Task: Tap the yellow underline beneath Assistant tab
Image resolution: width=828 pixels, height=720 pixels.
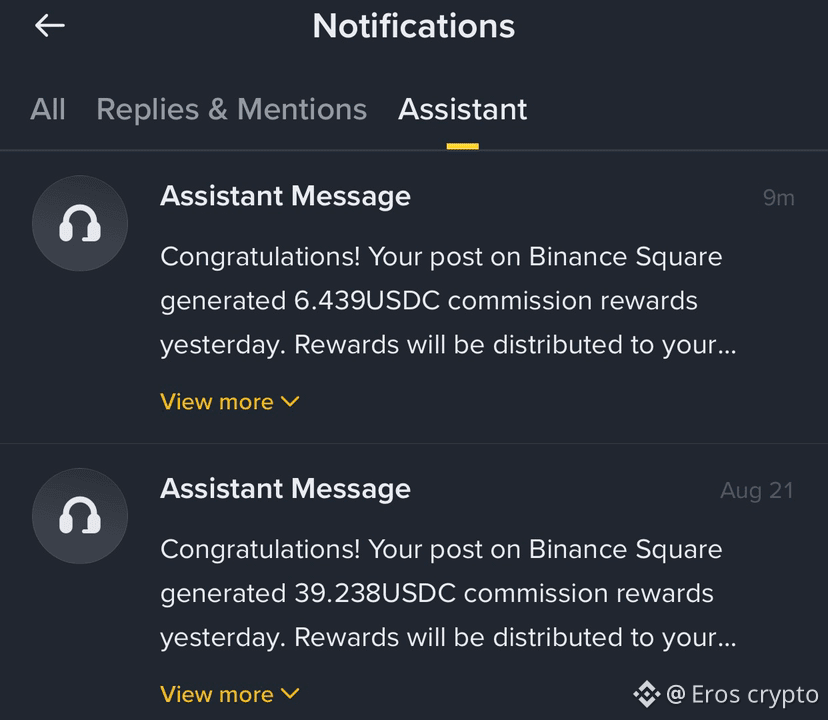Action: pos(463,146)
